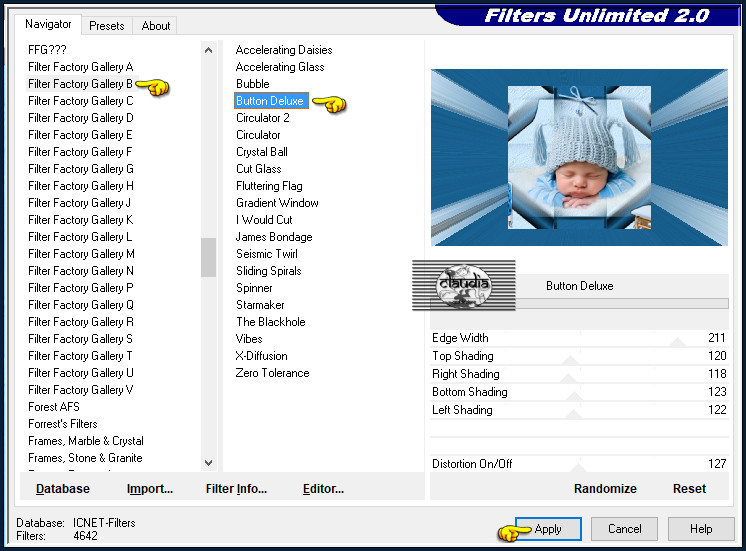Screen dimensions: 746x551
Task: Choose Filter Factory Gallery J
Action: [x=79, y=203]
